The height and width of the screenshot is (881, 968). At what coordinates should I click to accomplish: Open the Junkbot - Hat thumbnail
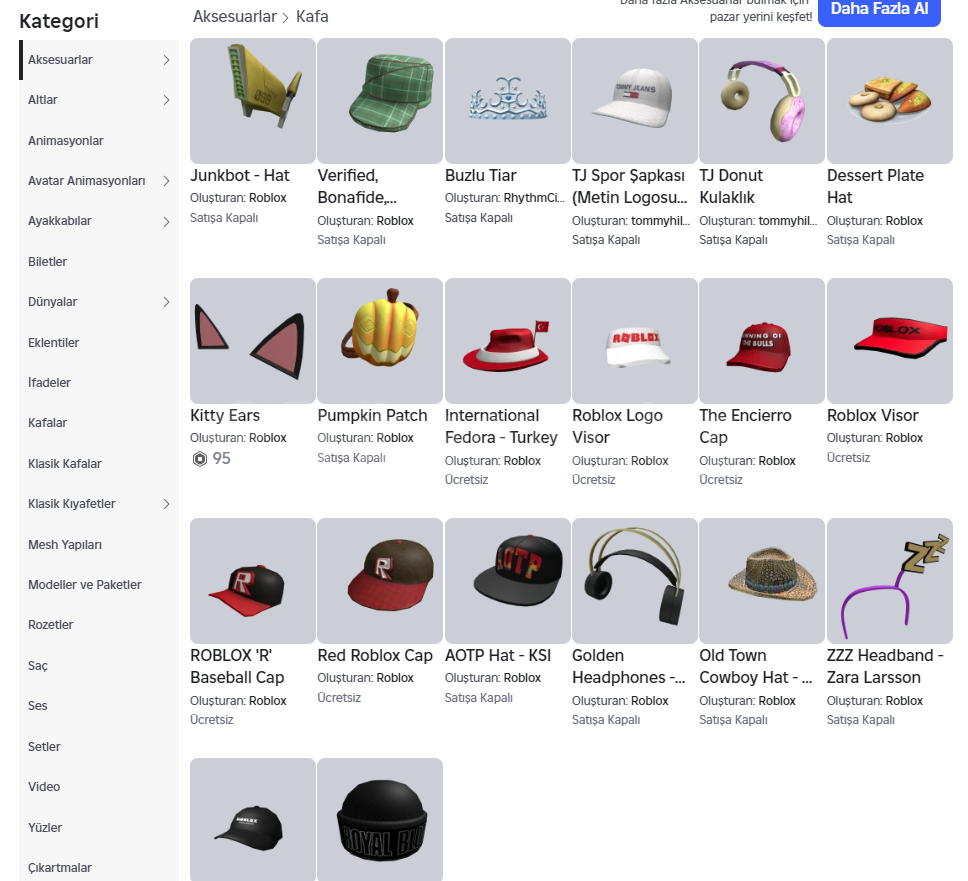[252, 101]
